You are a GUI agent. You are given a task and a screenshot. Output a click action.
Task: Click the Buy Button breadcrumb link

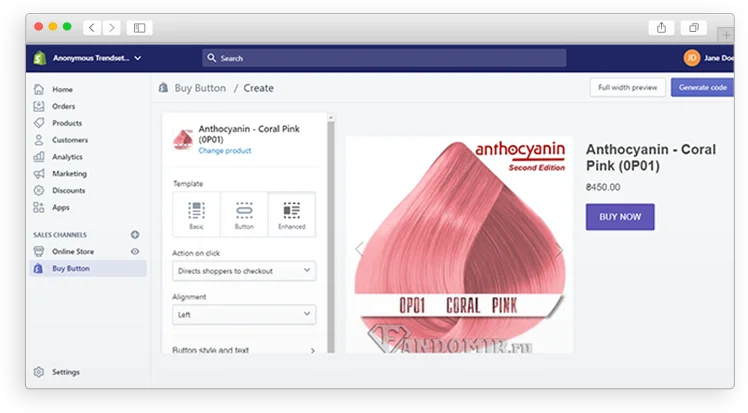(200, 88)
